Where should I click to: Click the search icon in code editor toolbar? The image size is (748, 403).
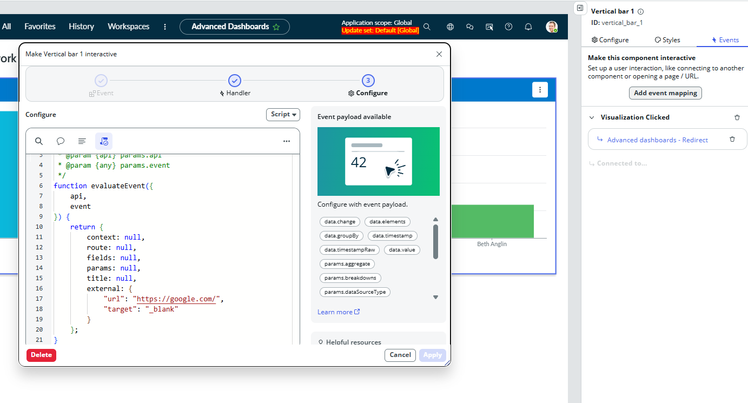39,141
